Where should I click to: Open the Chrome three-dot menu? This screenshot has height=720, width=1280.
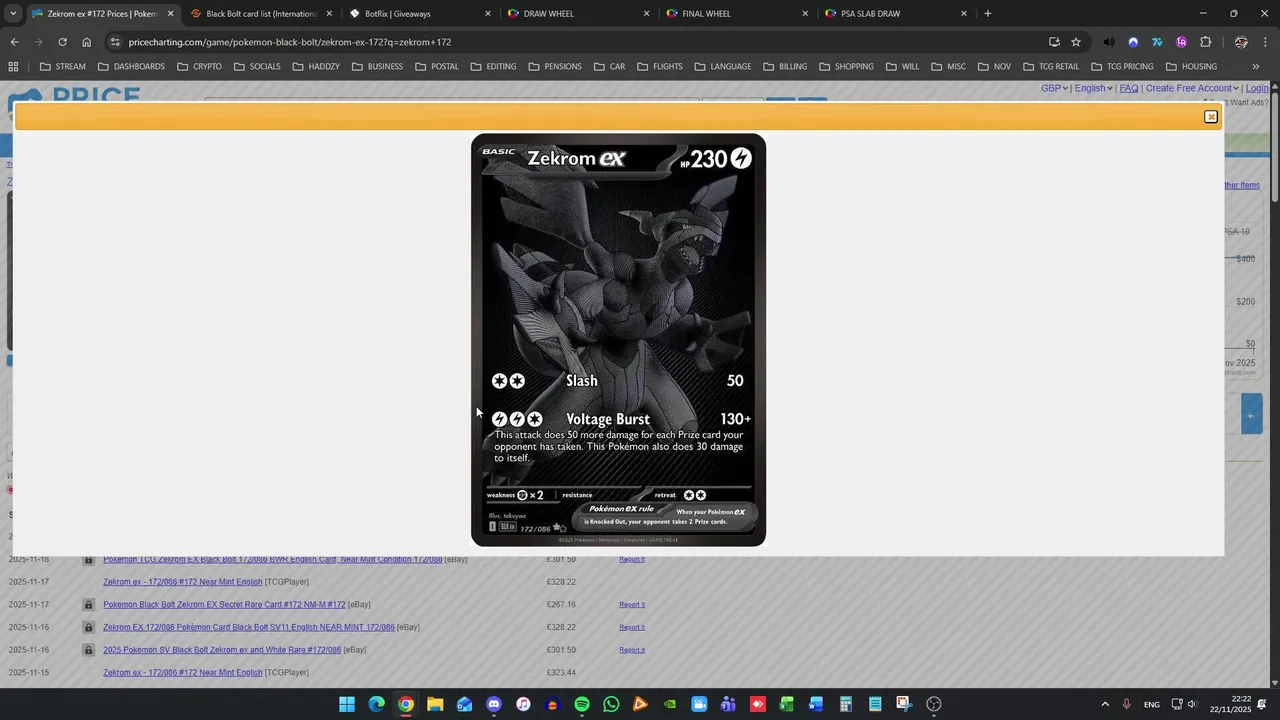(x=1265, y=42)
